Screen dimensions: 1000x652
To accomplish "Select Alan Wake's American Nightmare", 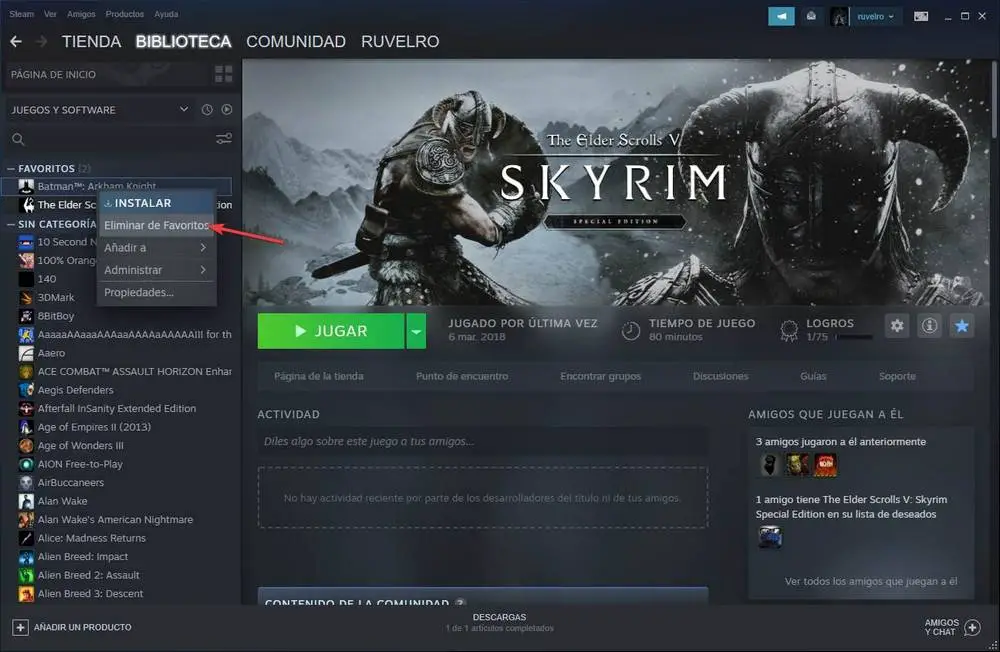I will (115, 519).
